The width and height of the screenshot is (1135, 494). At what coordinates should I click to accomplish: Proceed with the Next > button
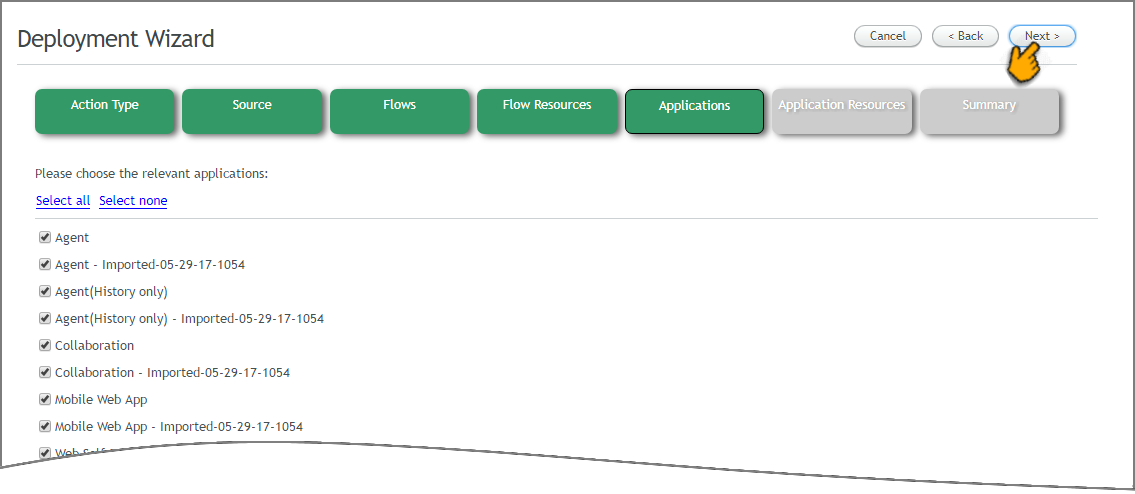click(x=1042, y=36)
